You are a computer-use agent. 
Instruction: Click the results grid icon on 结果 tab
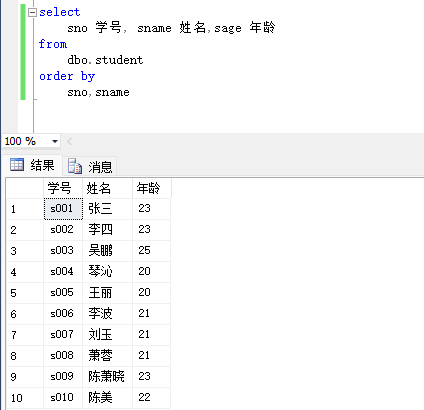tap(17, 165)
